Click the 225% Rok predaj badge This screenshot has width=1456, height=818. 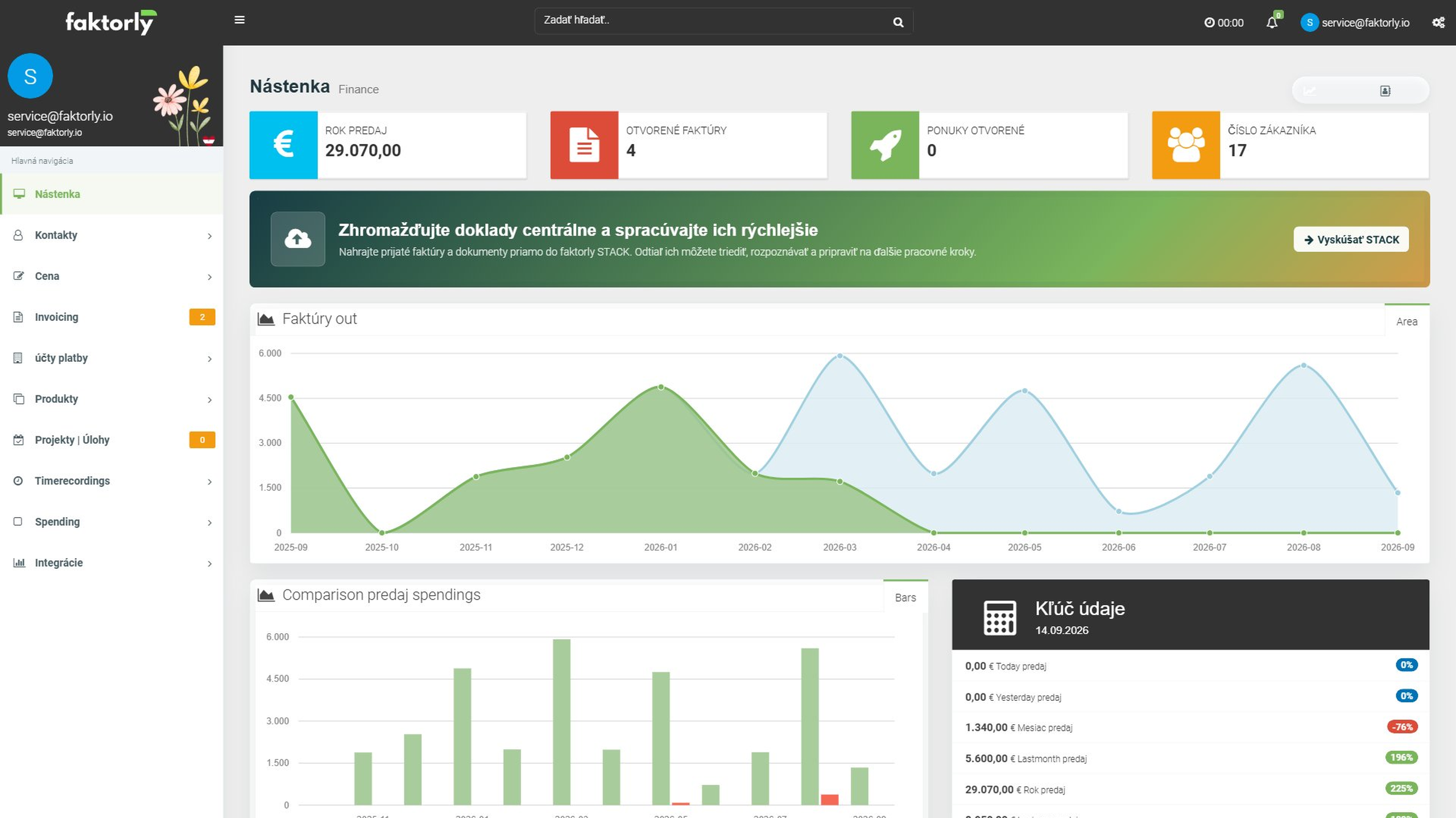pos(1402,788)
